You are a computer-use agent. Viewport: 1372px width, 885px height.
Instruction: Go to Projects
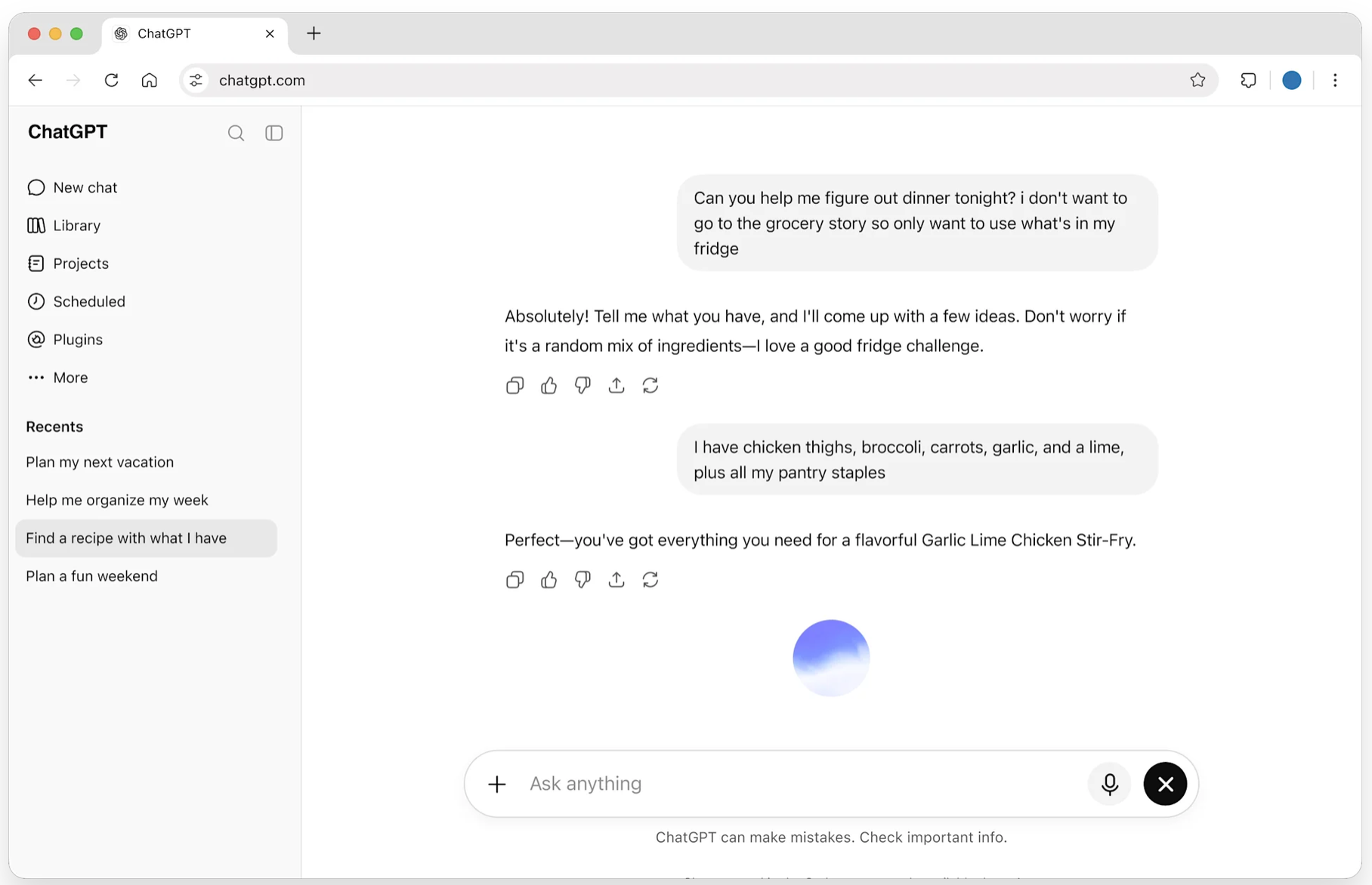(x=68, y=264)
